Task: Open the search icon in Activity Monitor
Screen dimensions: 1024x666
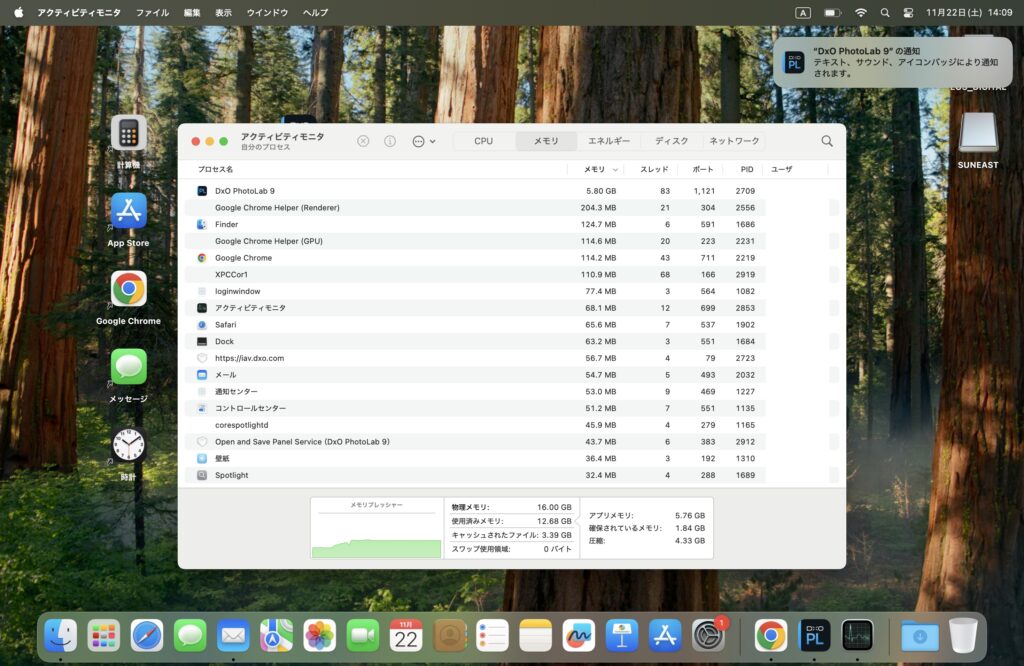Action: coord(827,142)
